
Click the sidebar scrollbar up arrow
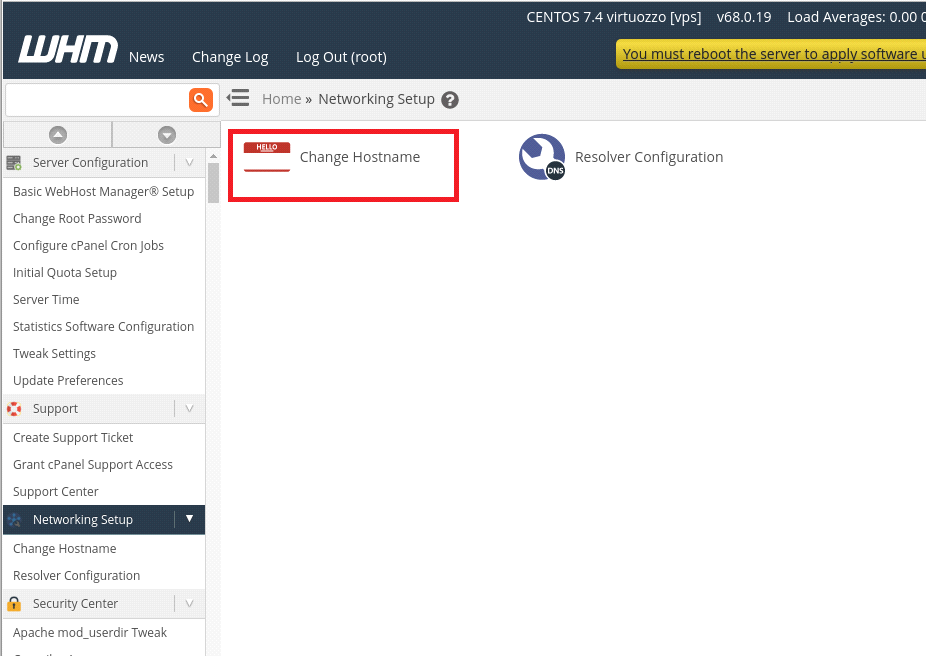pos(213,156)
